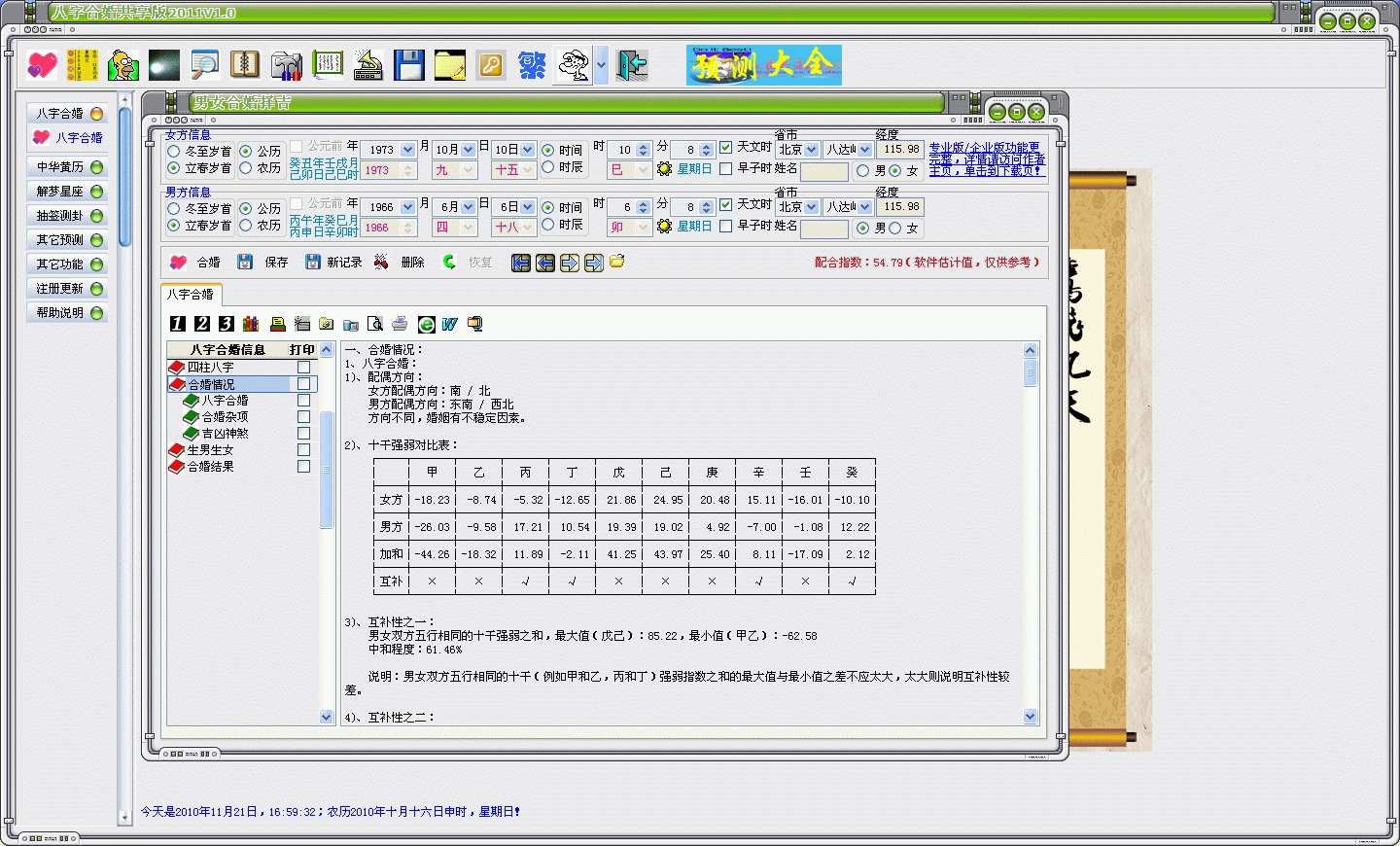
Task: Click the scanner device icon in toolbar
Action: (368, 65)
